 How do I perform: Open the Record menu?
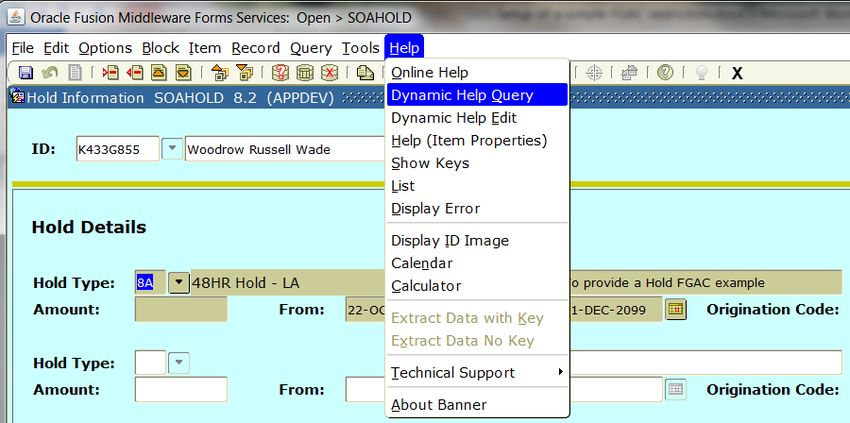(255, 48)
